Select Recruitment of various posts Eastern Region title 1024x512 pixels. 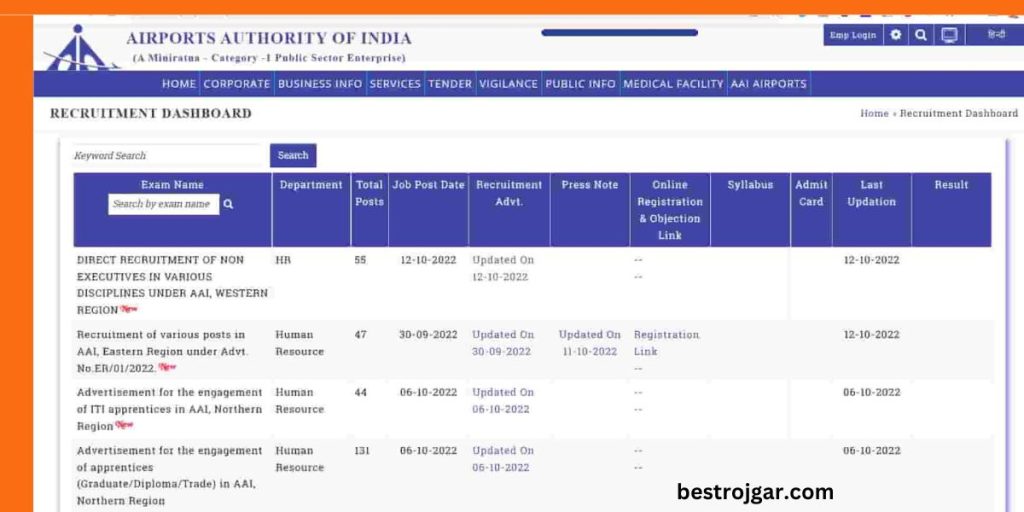(x=162, y=351)
